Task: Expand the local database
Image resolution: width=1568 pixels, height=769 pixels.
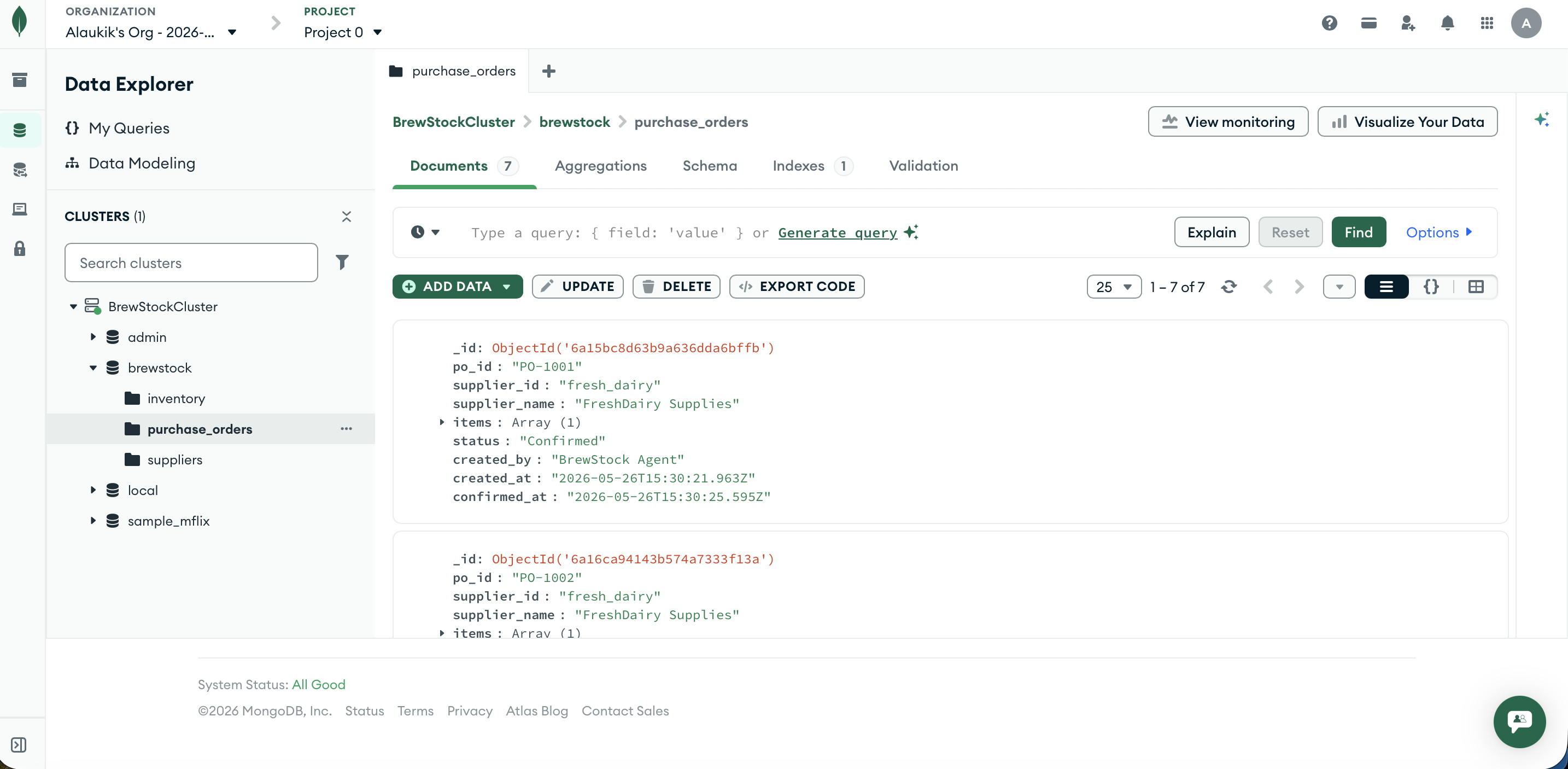Action: tap(93, 490)
